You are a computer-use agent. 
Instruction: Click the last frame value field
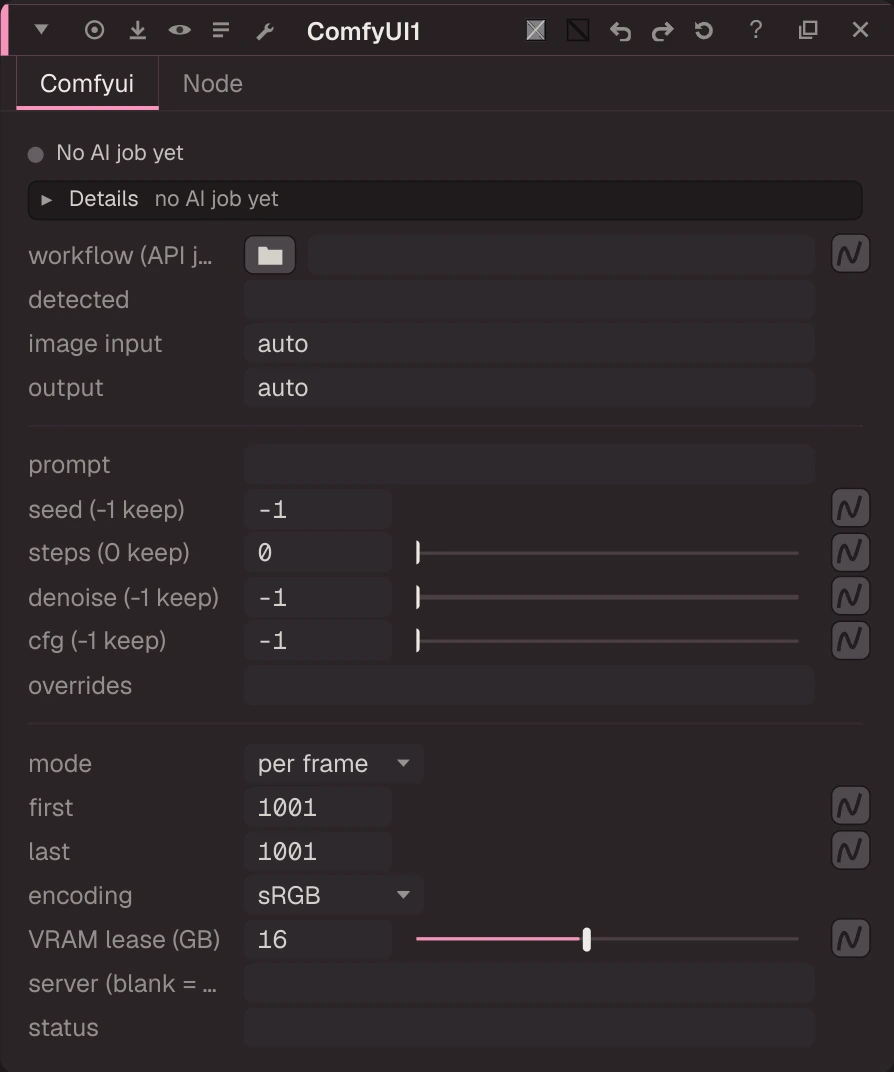pos(318,852)
